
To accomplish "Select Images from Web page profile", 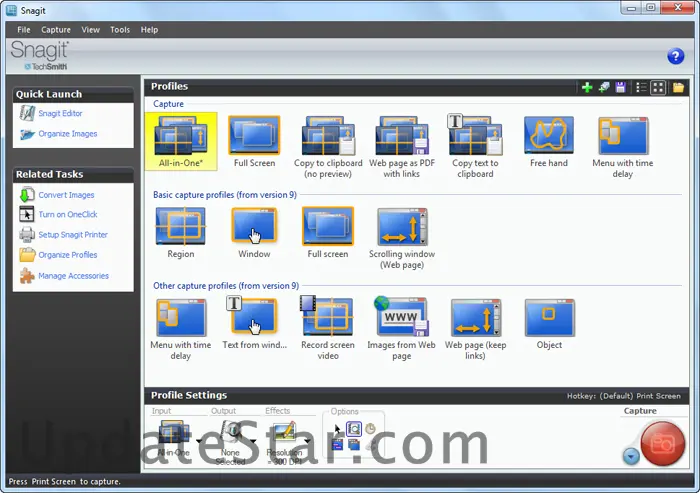I will click(401, 329).
